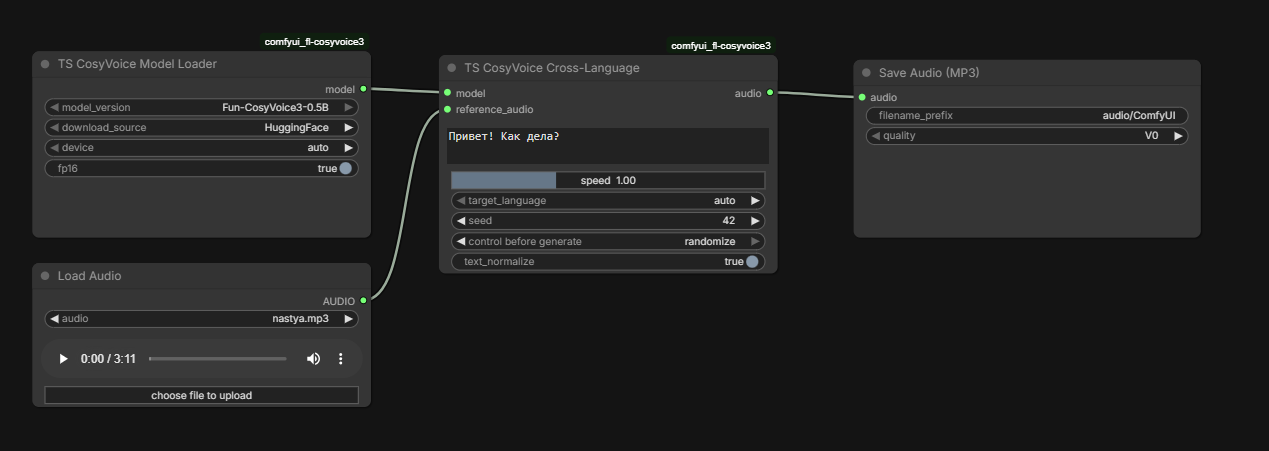
Task: Collapse the TS CosyVoice Cross-Language node dot
Action: pyautogui.click(x=452, y=68)
